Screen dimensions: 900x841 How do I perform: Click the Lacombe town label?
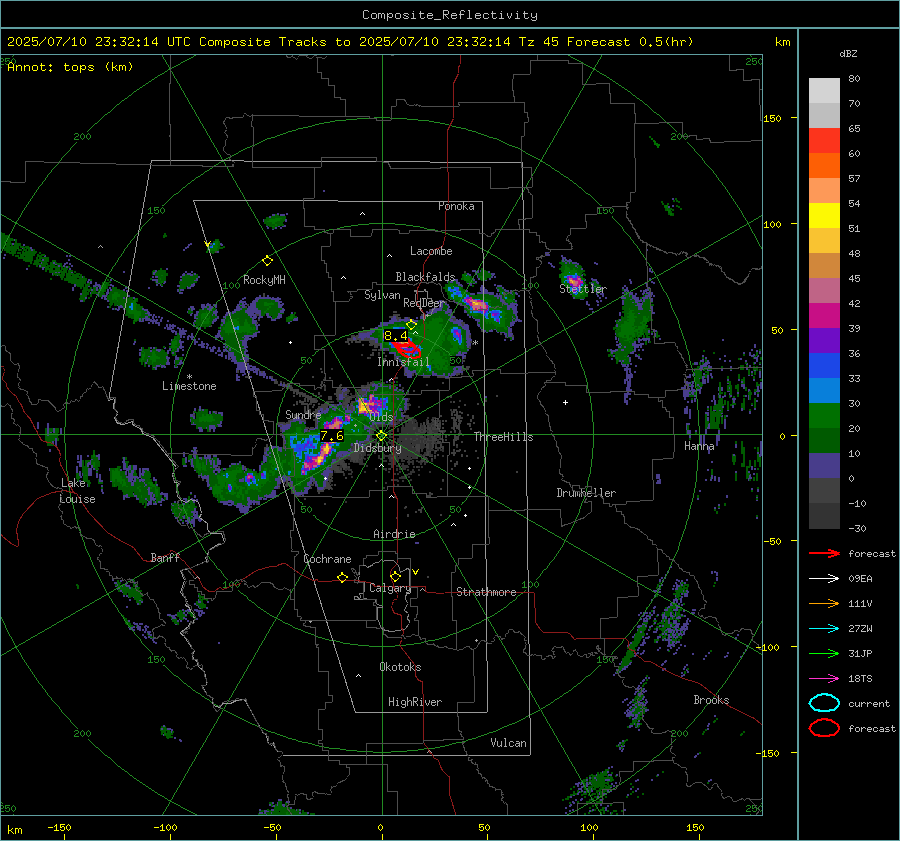click(431, 251)
